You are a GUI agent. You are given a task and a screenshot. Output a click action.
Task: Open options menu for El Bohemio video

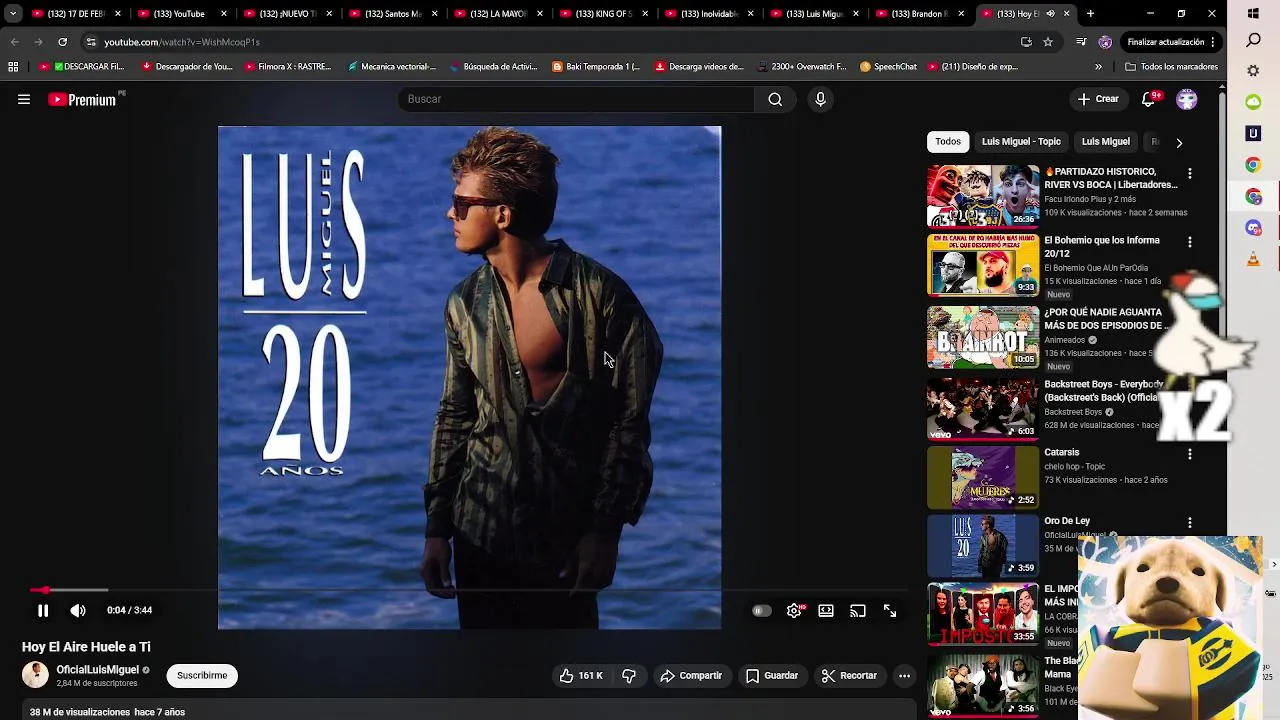(x=1189, y=242)
